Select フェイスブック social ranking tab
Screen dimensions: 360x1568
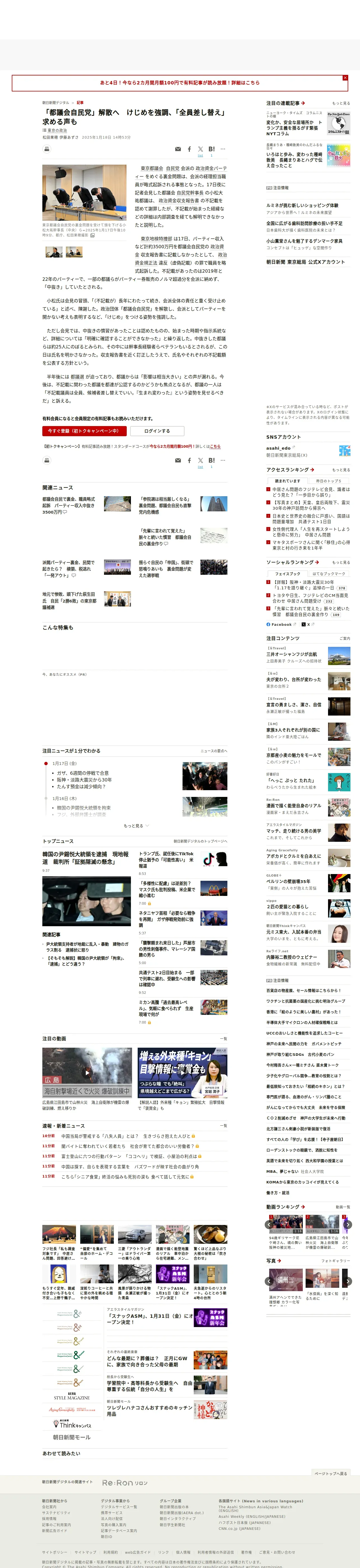[x=287, y=573]
